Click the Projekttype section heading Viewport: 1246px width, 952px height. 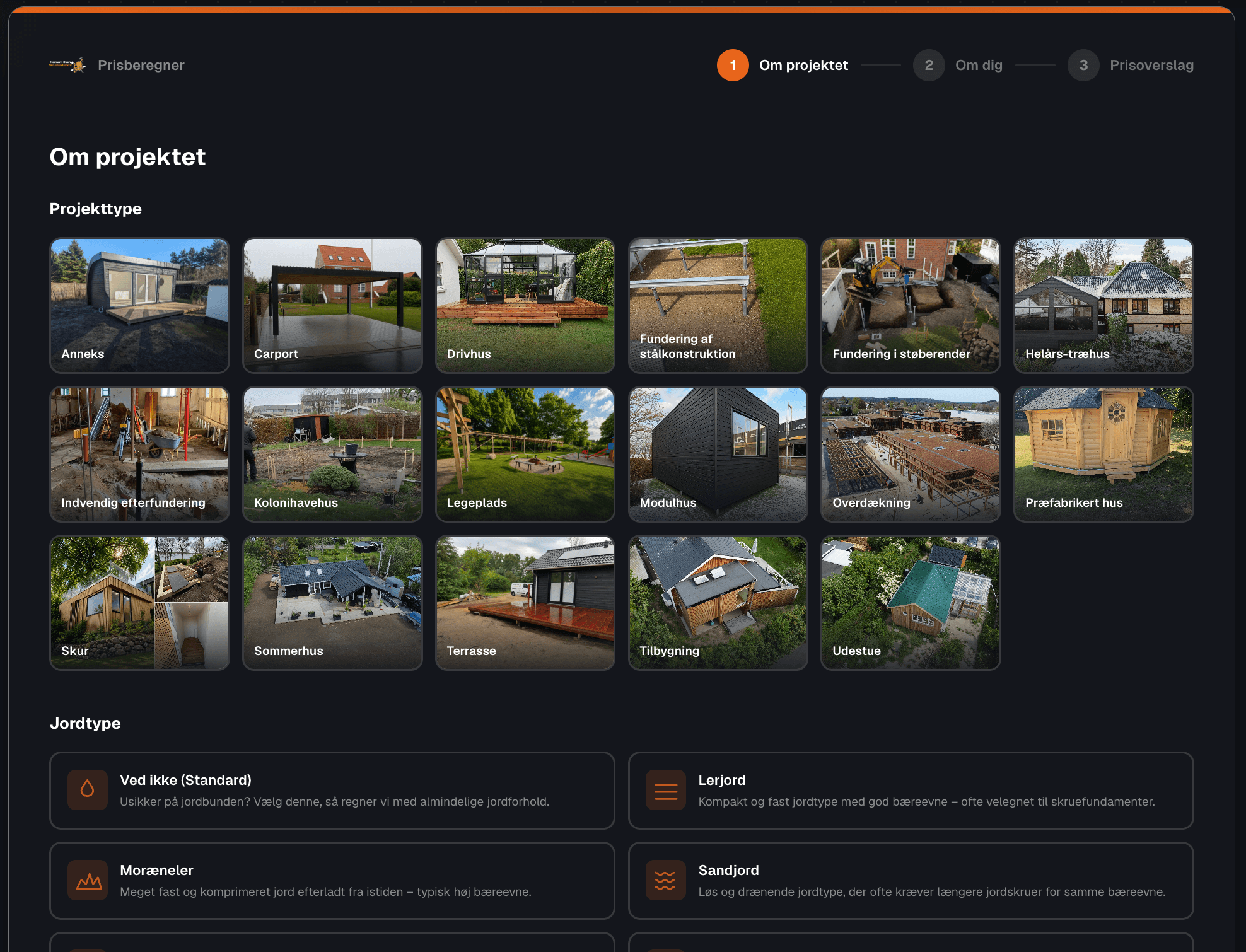pos(96,209)
